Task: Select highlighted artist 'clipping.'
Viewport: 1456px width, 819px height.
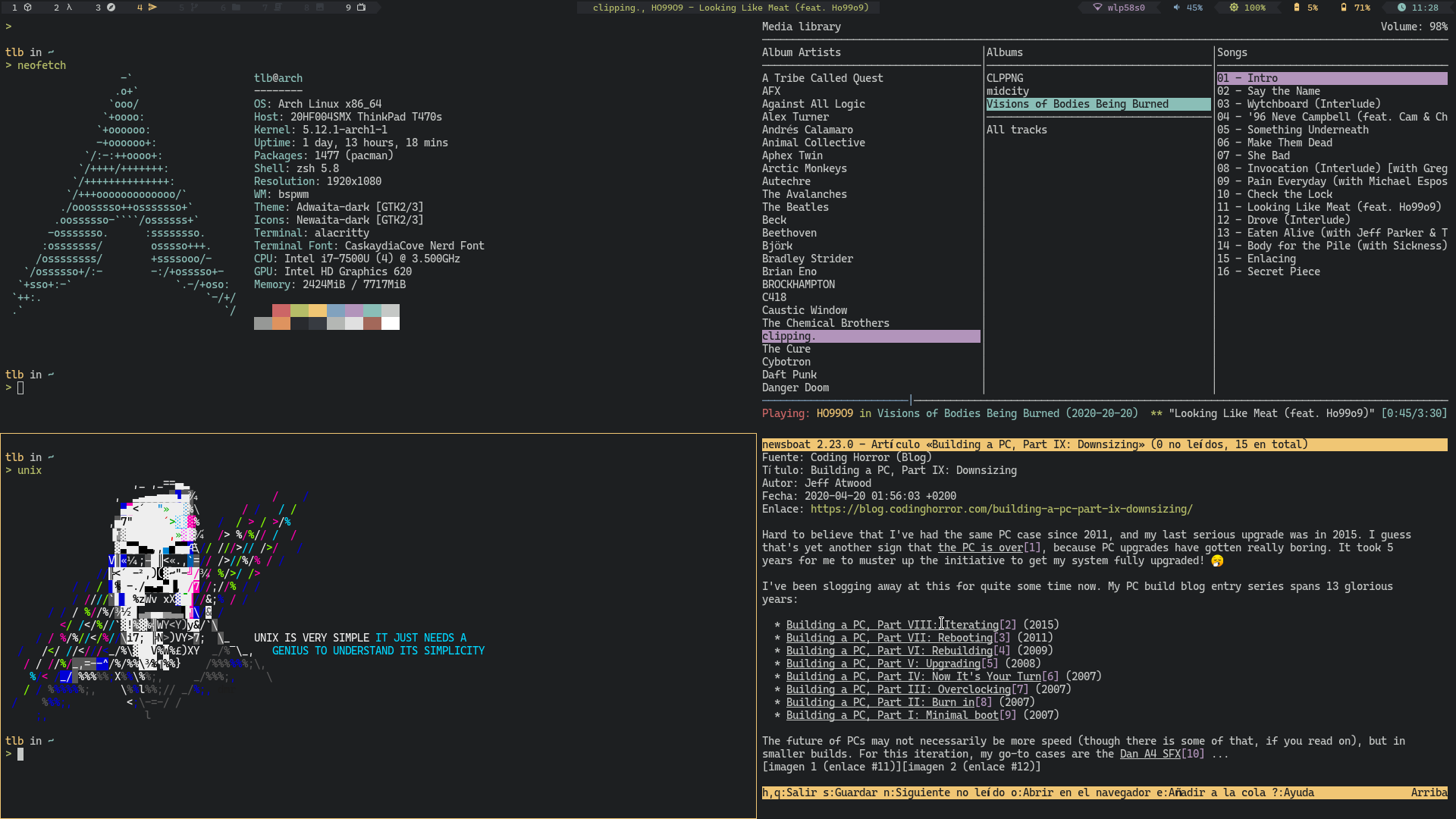Action: 871,336
